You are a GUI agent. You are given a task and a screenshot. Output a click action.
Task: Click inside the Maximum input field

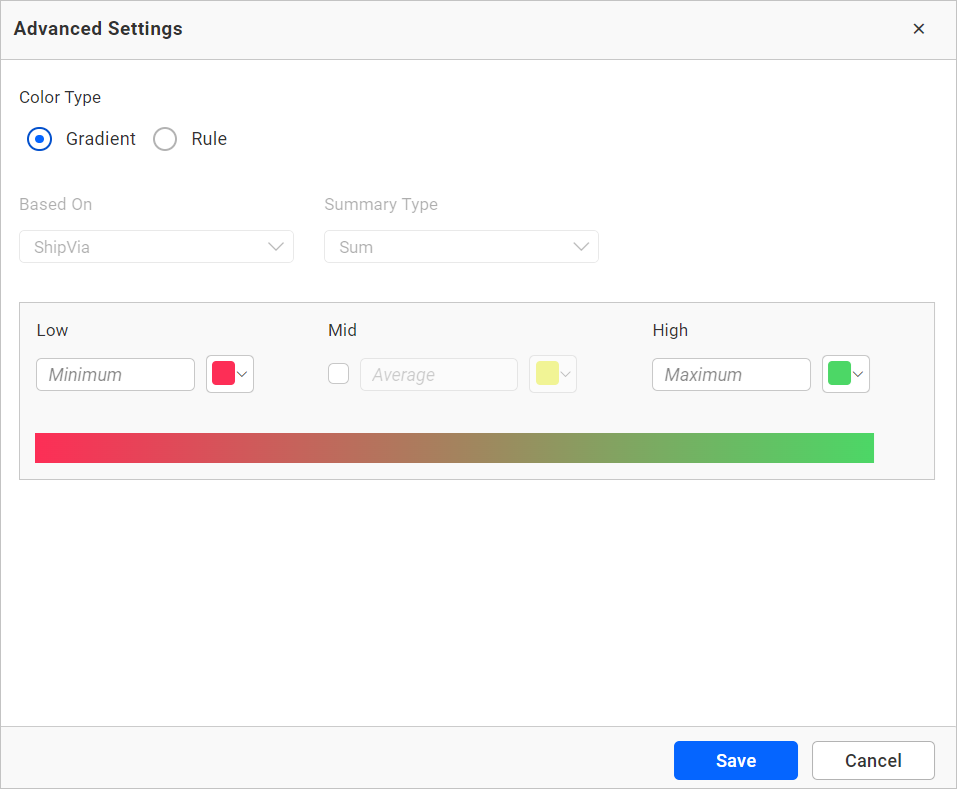(x=731, y=374)
